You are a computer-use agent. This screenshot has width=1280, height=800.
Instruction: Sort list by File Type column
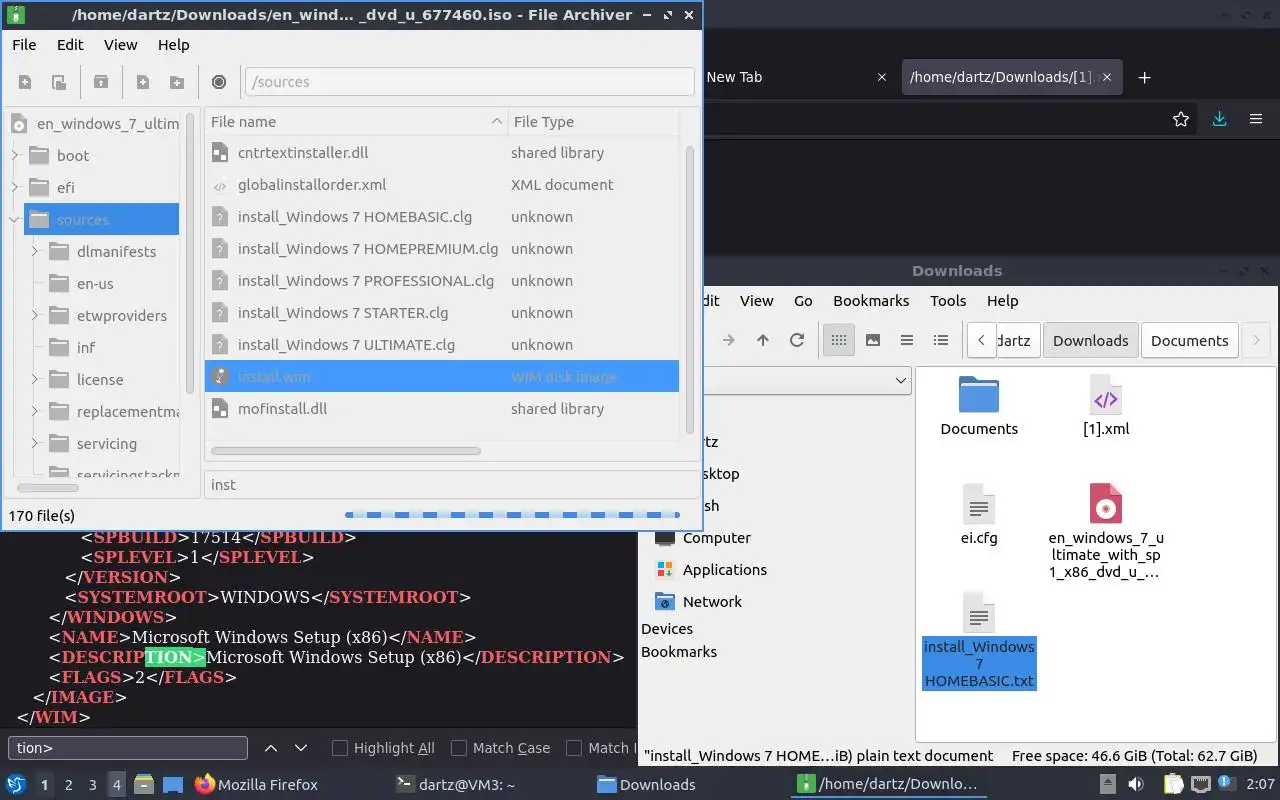593,121
